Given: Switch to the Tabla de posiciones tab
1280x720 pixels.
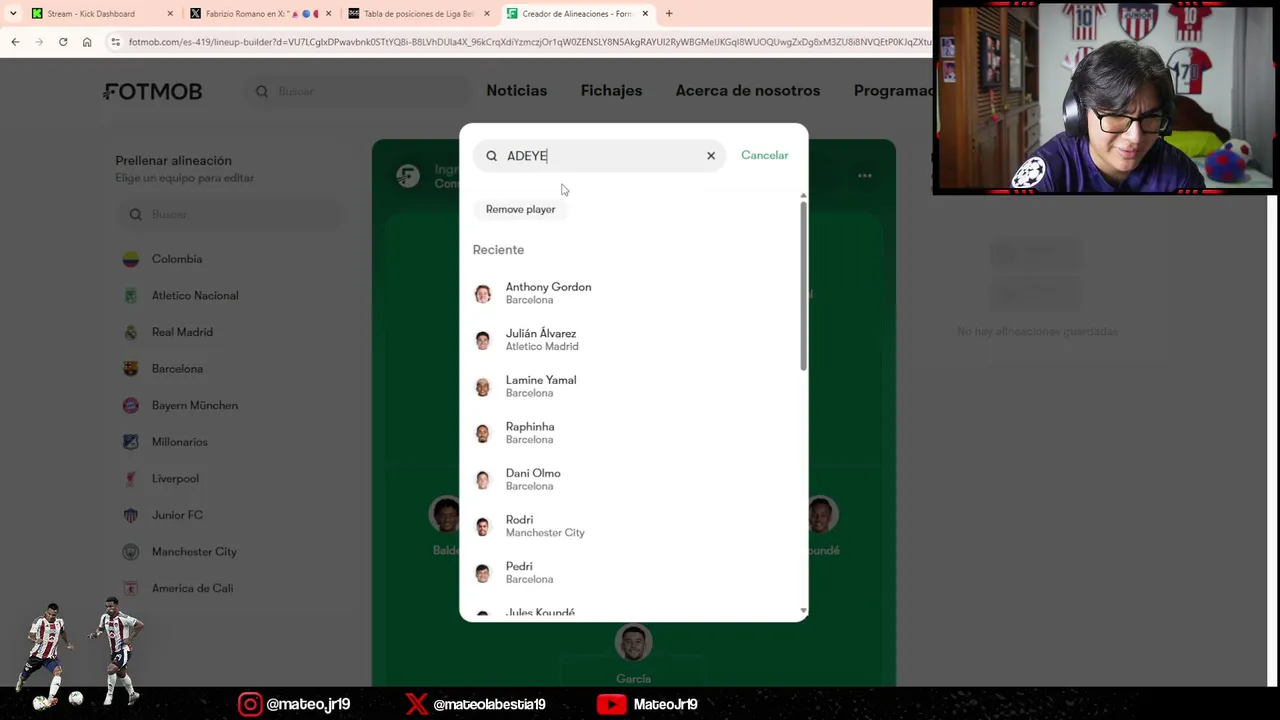Looking at the screenshot, I should point(418,14).
